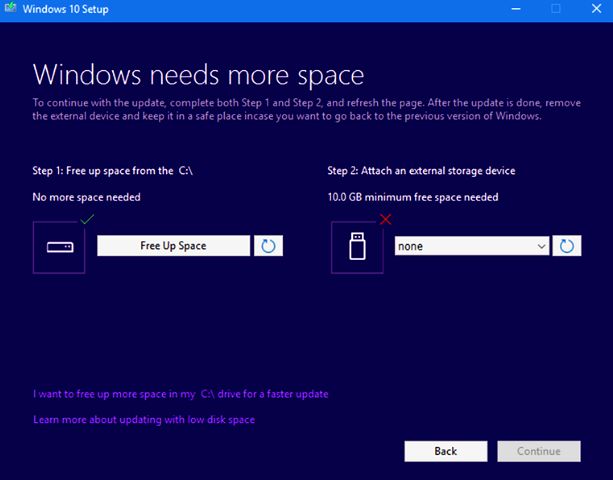Image resolution: width=613 pixels, height=480 pixels.
Task: Open Learn more about updating with low disk space
Action: click(144, 419)
